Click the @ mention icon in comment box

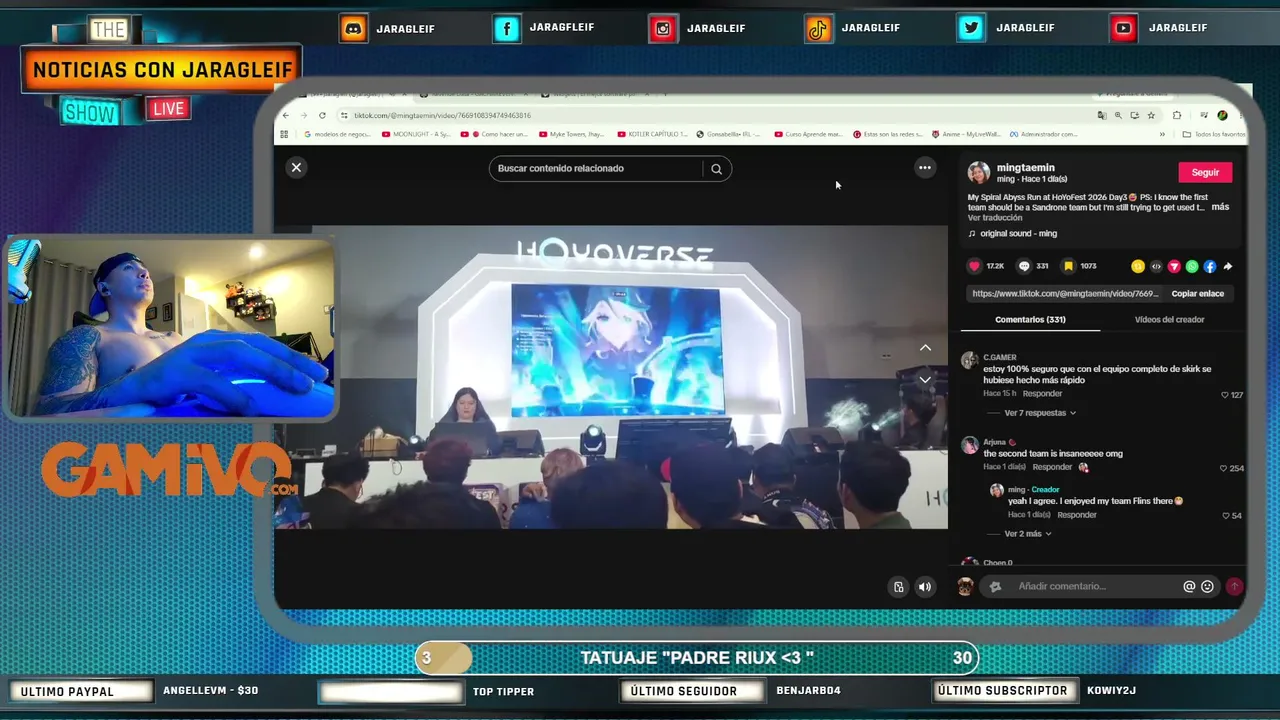(x=1189, y=587)
